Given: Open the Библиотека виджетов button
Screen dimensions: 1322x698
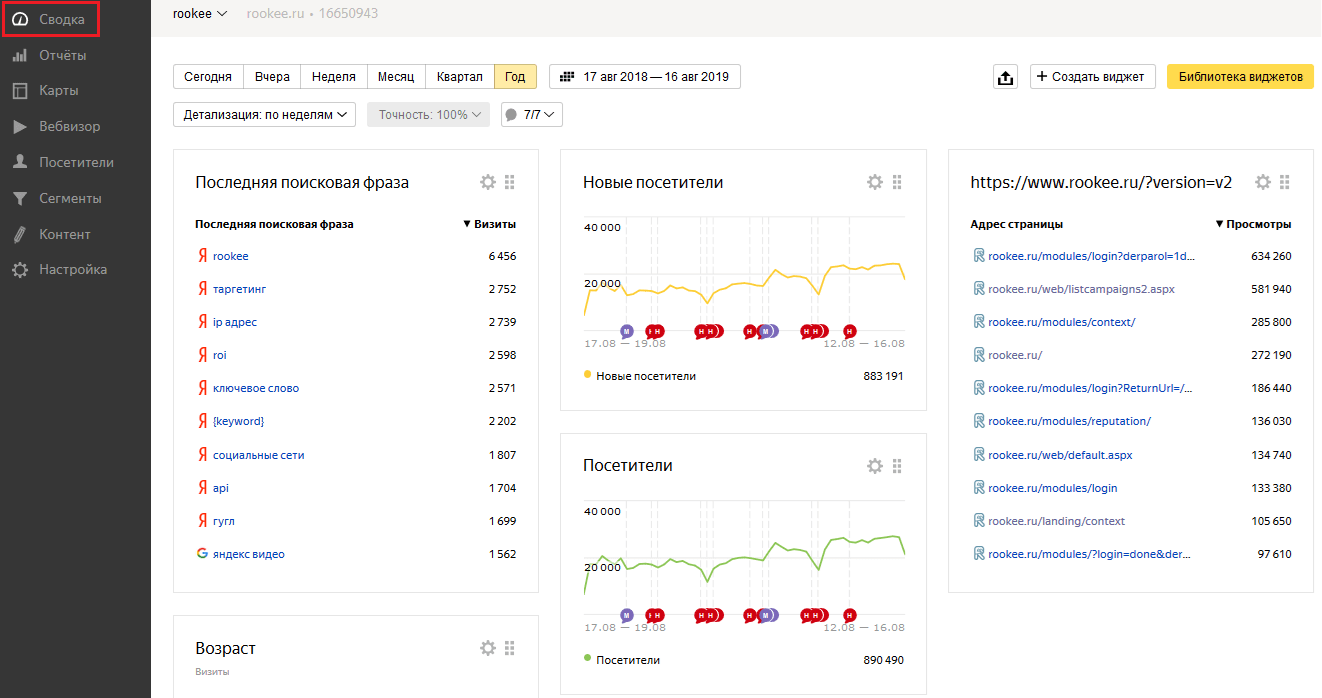Looking at the screenshot, I should pos(1240,77).
